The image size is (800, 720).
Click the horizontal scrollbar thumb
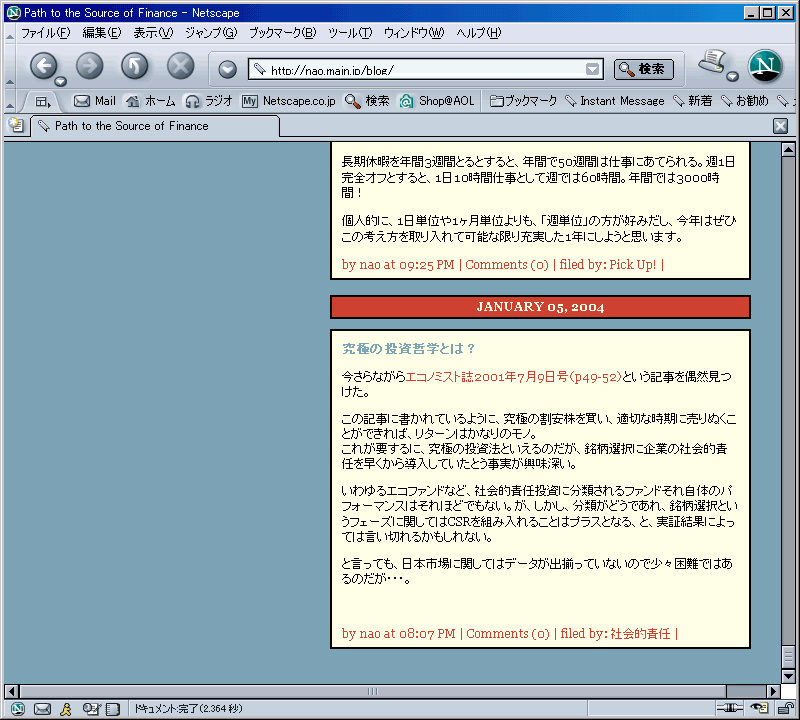point(372,691)
